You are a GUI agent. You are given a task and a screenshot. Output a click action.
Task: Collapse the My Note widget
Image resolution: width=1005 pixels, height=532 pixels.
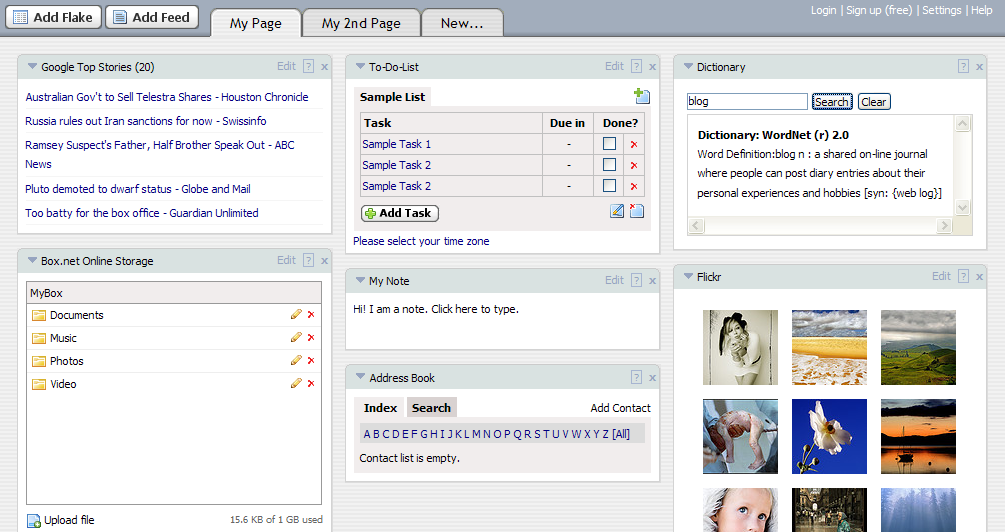click(x=360, y=280)
